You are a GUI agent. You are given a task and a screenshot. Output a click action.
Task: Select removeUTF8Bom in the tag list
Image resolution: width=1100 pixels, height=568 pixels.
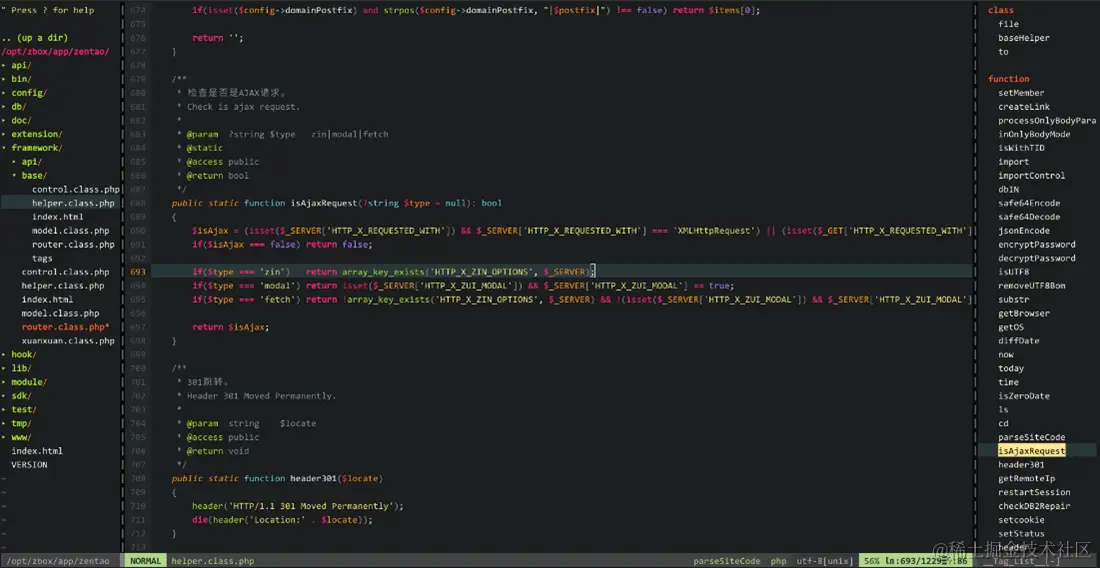click(x=1032, y=286)
